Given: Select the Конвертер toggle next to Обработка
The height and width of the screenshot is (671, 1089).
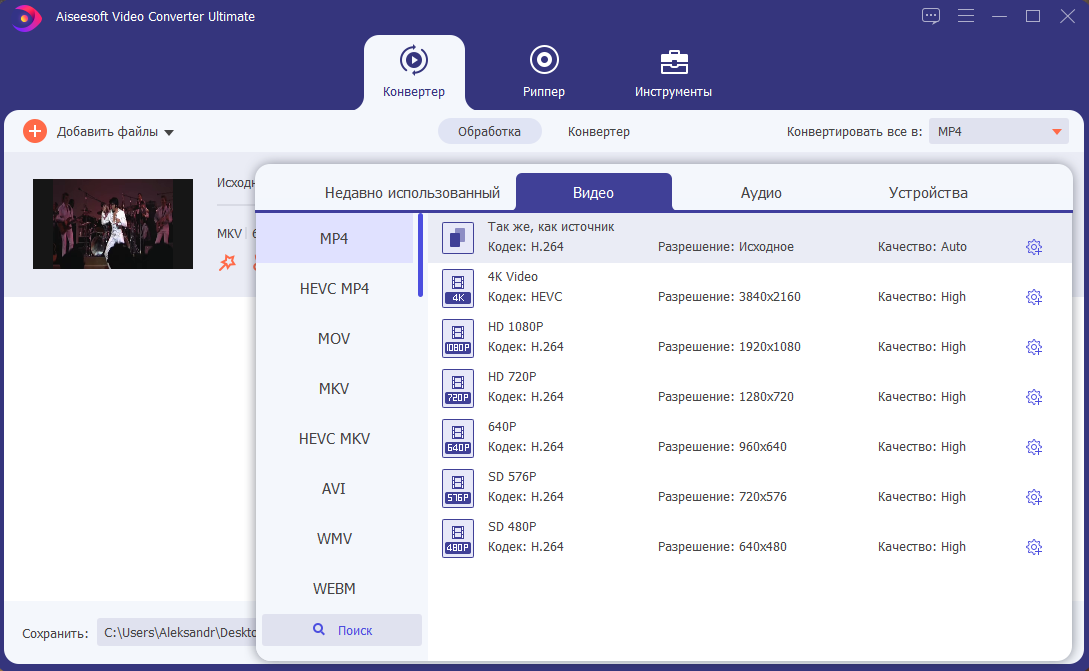Looking at the screenshot, I should [x=599, y=131].
